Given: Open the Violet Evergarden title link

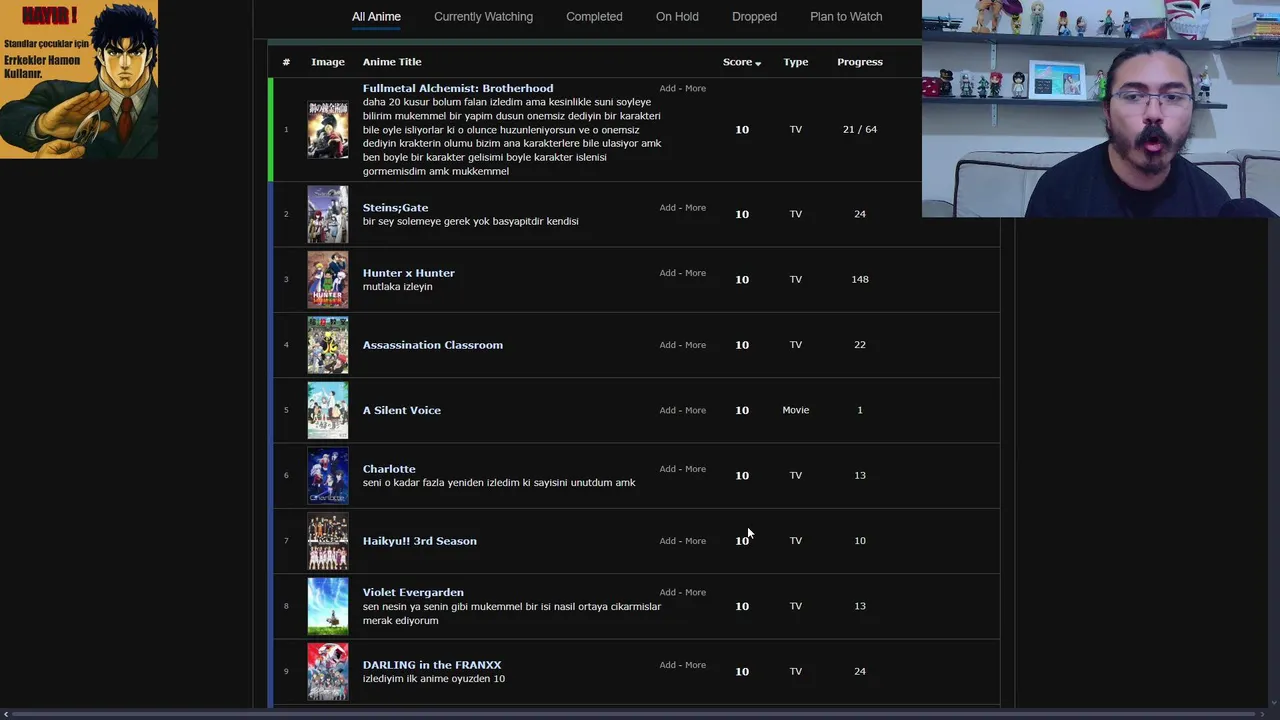Looking at the screenshot, I should [x=413, y=592].
